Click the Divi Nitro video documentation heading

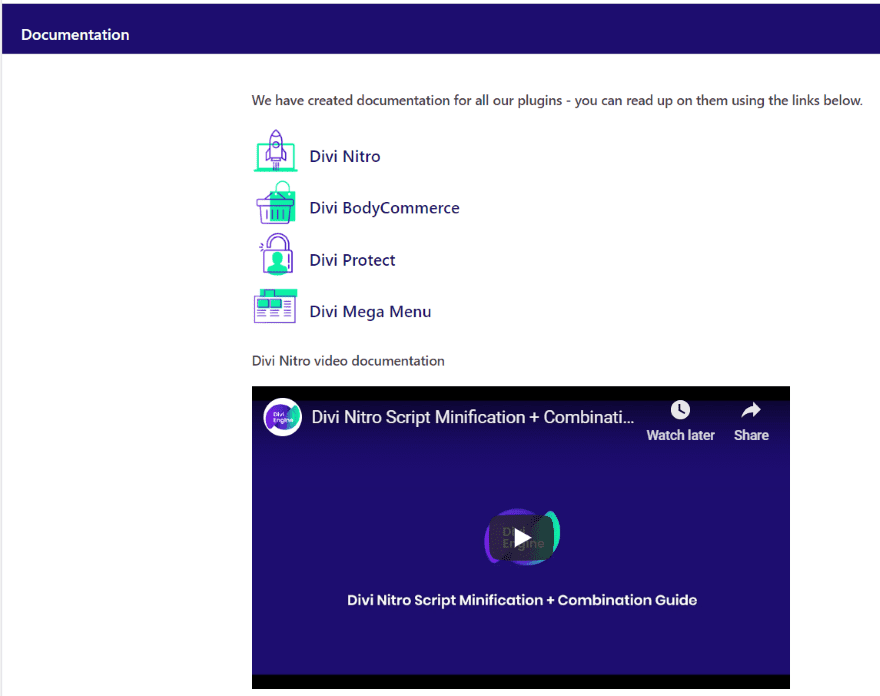348,361
